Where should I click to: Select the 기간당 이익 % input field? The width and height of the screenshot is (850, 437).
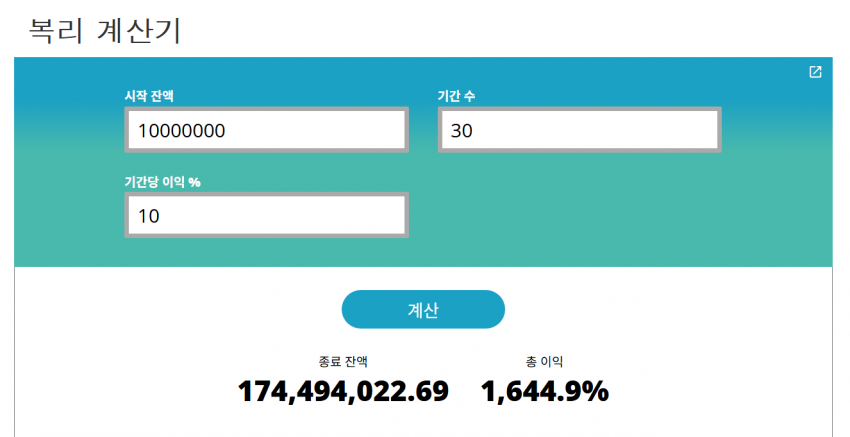point(266,216)
